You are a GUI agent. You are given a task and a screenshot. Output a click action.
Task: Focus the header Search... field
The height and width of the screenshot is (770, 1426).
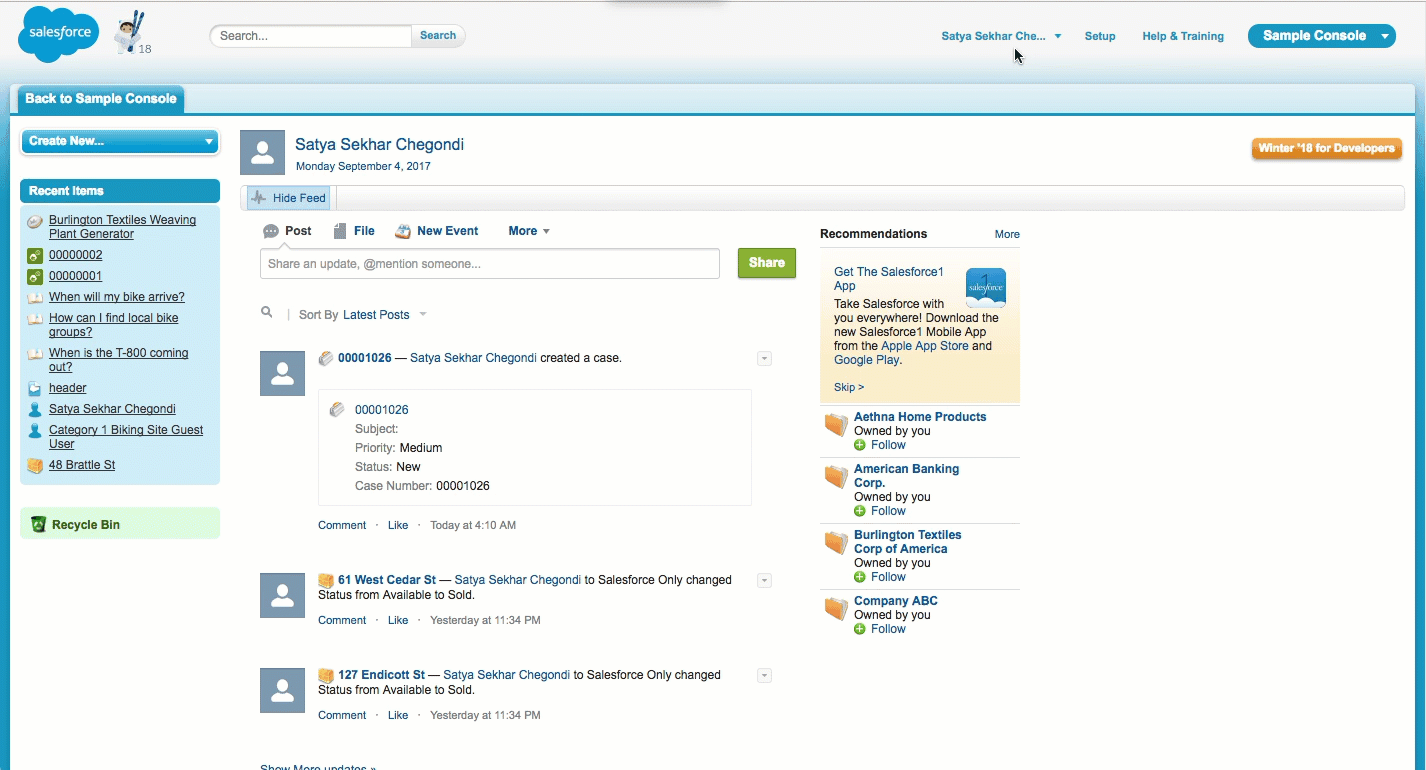coord(311,36)
